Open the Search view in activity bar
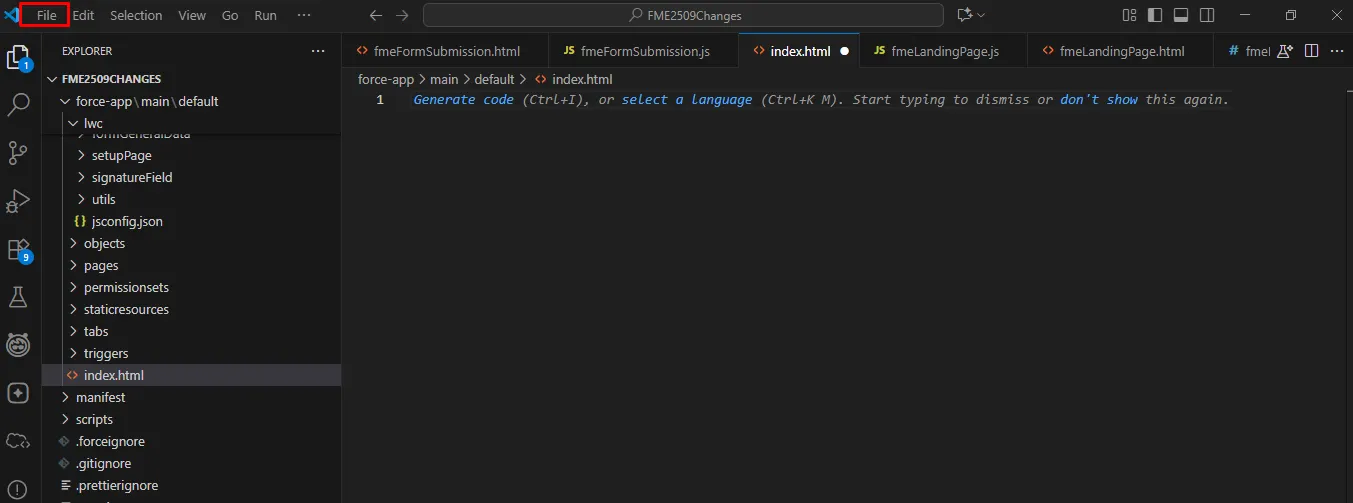The width and height of the screenshot is (1353, 503). [x=18, y=104]
